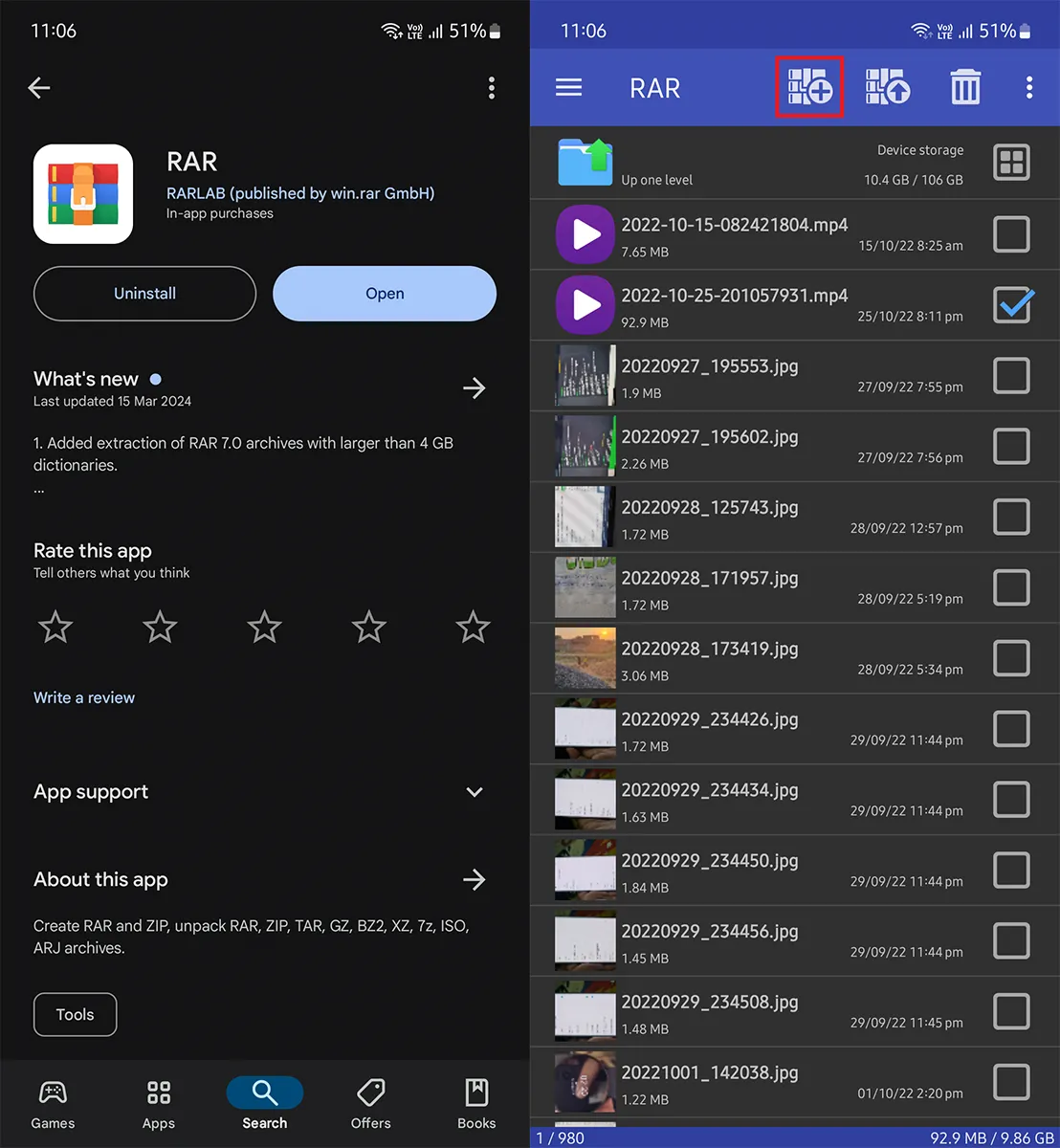
Task: Tap the RAR app logo icon
Action: 83,194
